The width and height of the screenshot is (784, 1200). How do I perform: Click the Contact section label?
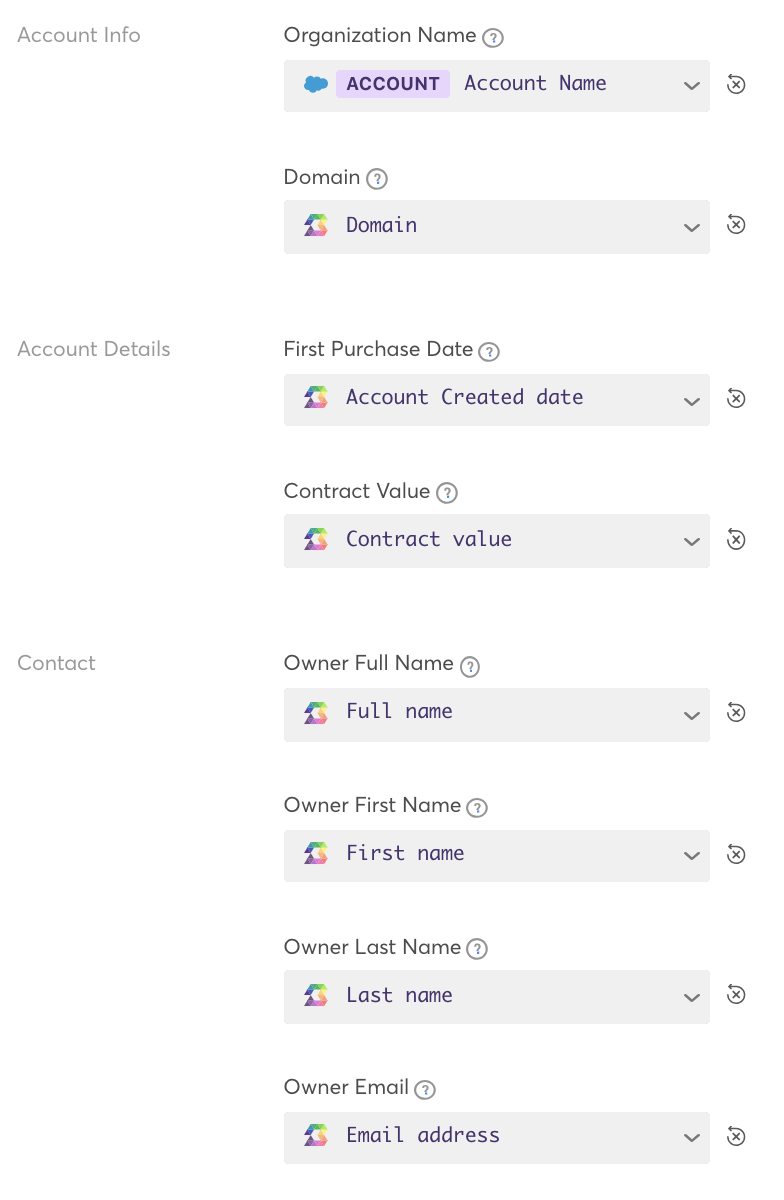click(55, 663)
